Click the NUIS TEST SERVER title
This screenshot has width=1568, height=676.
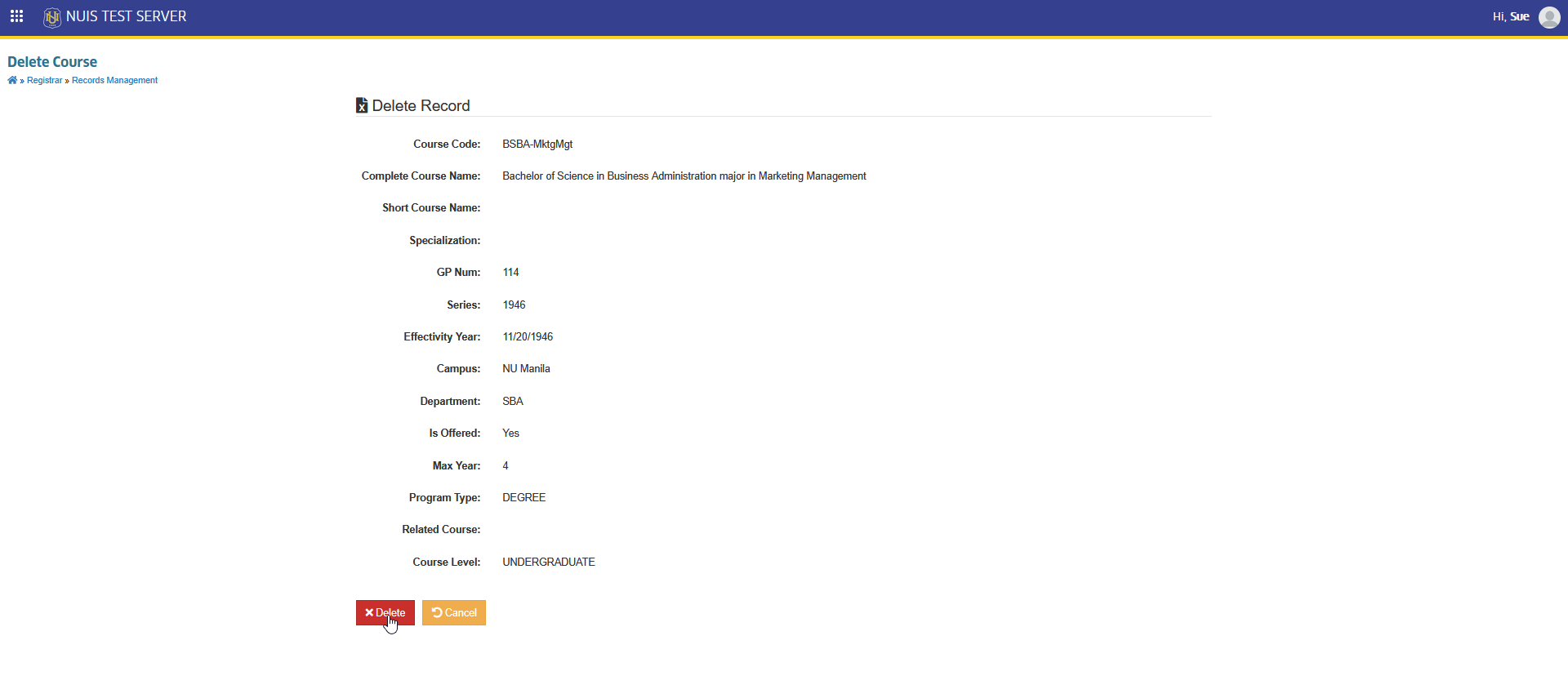click(127, 16)
